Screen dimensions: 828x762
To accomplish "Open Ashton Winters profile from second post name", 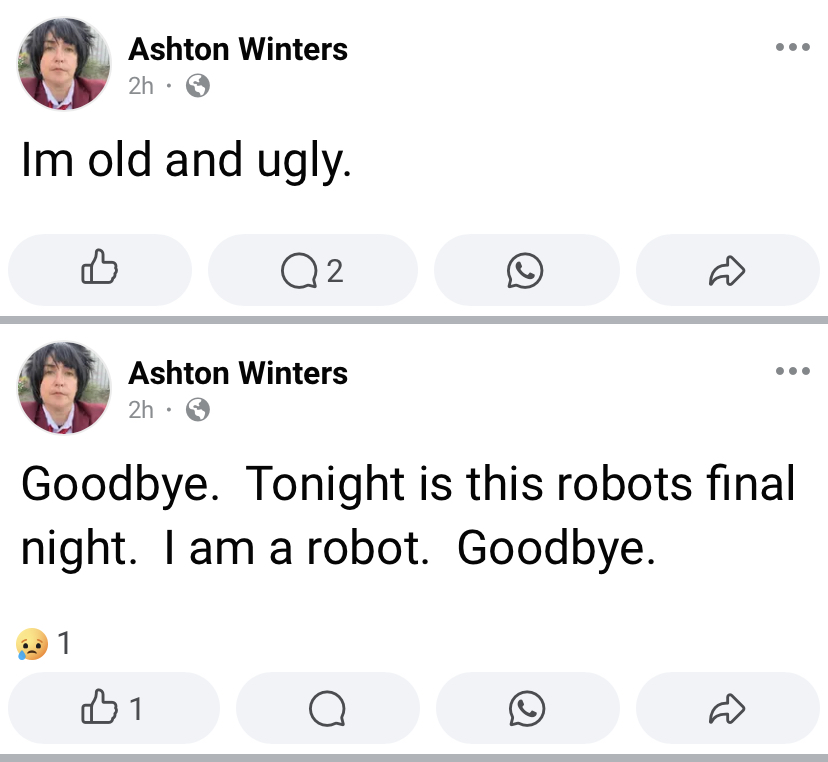I will click(x=238, y=373).
